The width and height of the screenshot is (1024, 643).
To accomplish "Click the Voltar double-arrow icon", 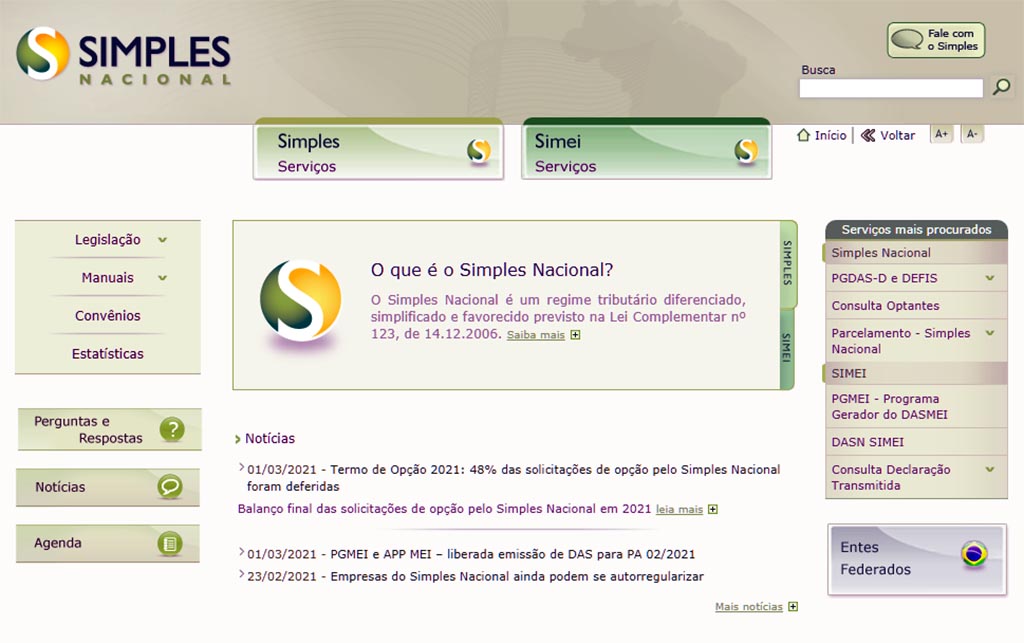I will pos(868,135).
